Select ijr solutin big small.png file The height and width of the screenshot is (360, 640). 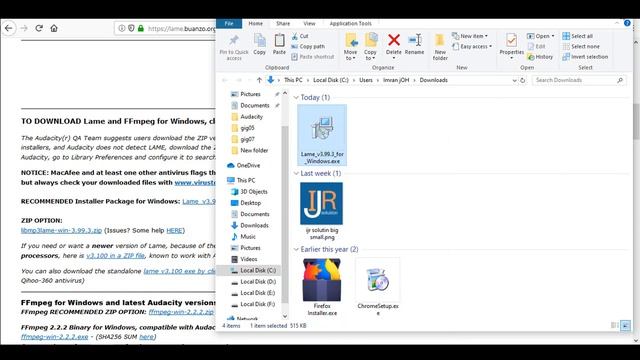tap(322, 211)
